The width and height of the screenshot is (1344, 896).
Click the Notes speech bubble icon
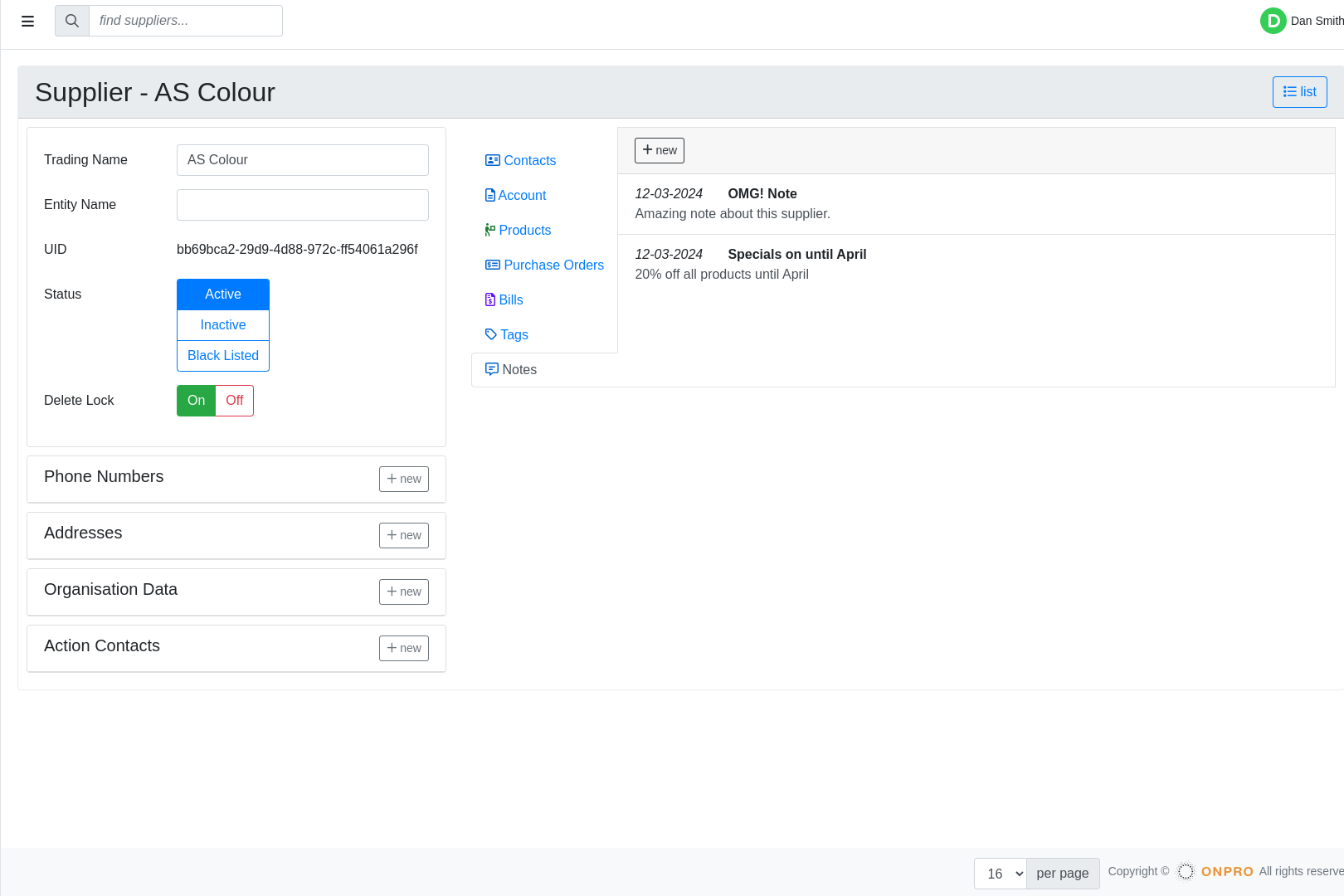click(x=492, y=369)
